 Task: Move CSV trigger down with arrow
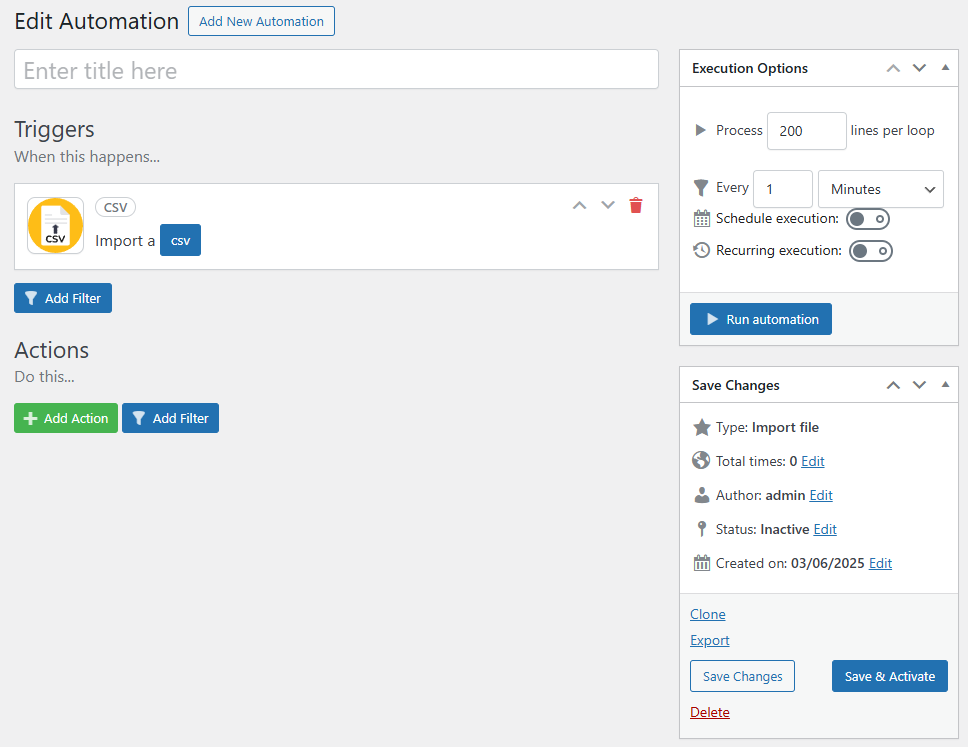[607, 205]
